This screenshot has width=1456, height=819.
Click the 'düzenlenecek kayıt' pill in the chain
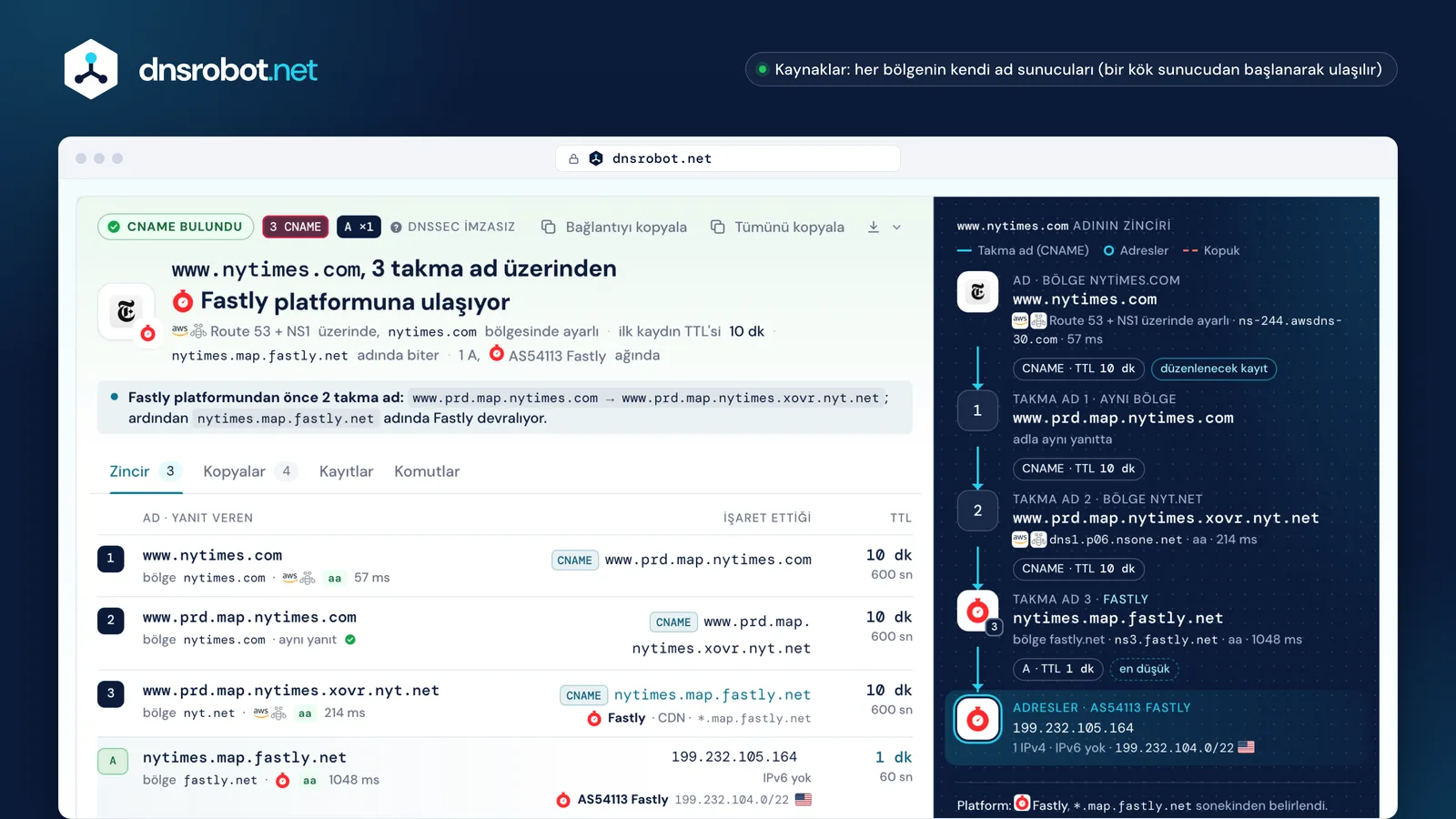[x=1214, y=369]
